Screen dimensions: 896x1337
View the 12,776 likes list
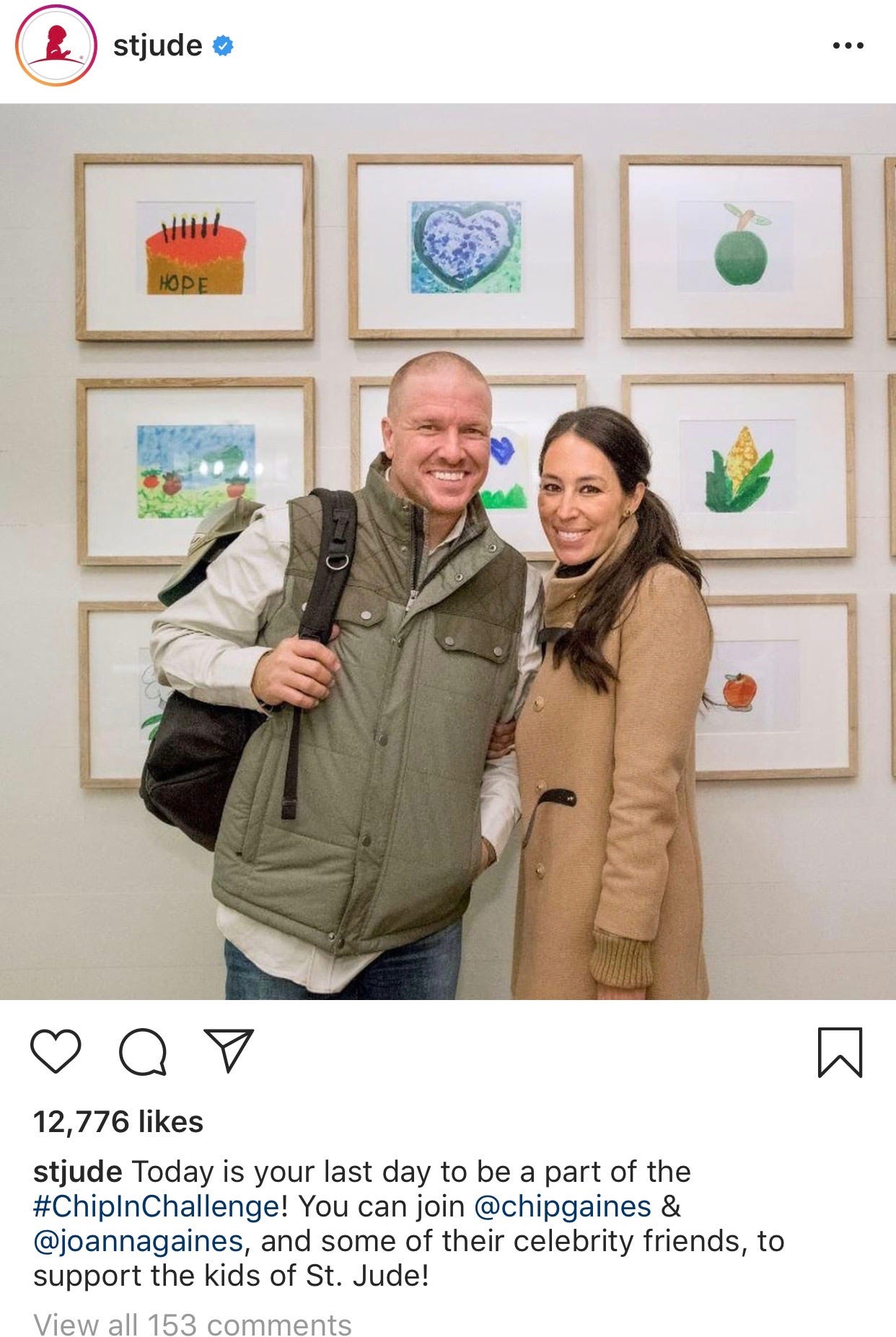(118, 1122)
